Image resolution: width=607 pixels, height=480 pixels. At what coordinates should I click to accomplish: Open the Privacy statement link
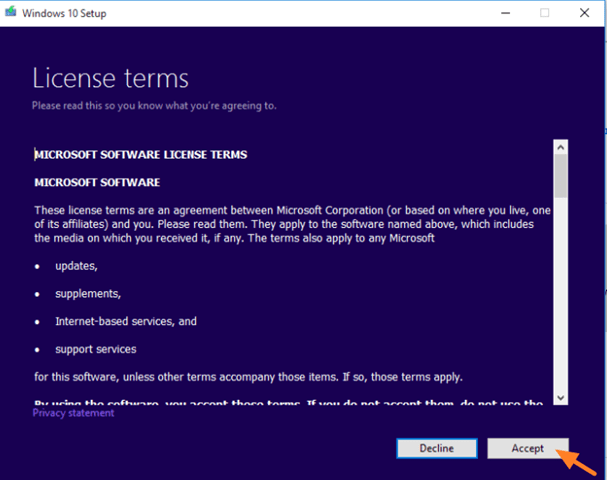click(x=73, y=413)
